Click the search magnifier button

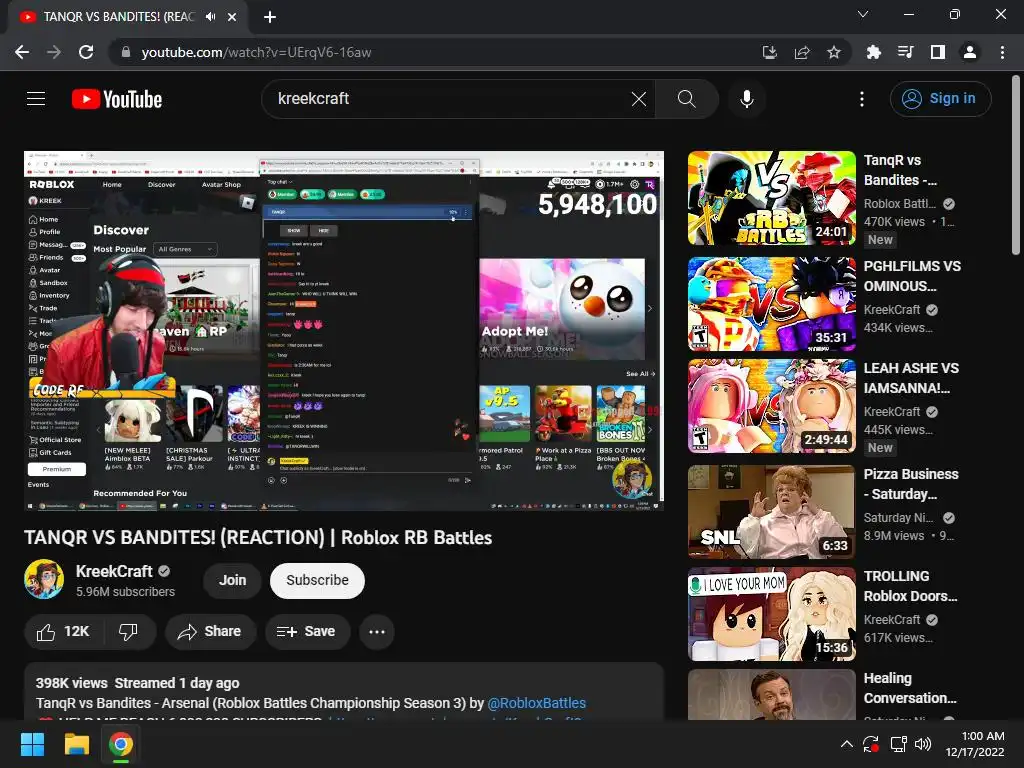(686, 99)
